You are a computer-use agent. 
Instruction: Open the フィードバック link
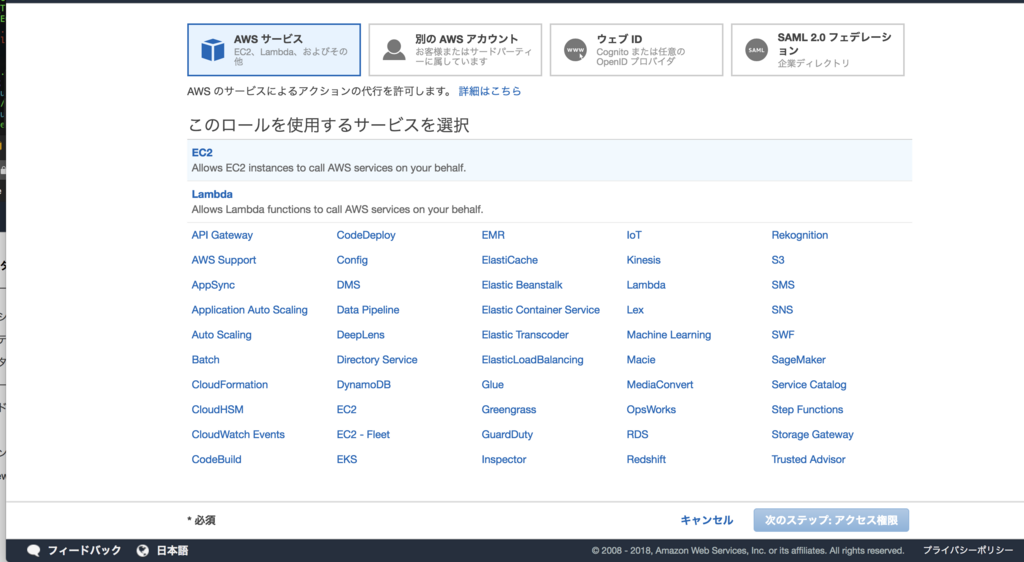coord(84,550)
